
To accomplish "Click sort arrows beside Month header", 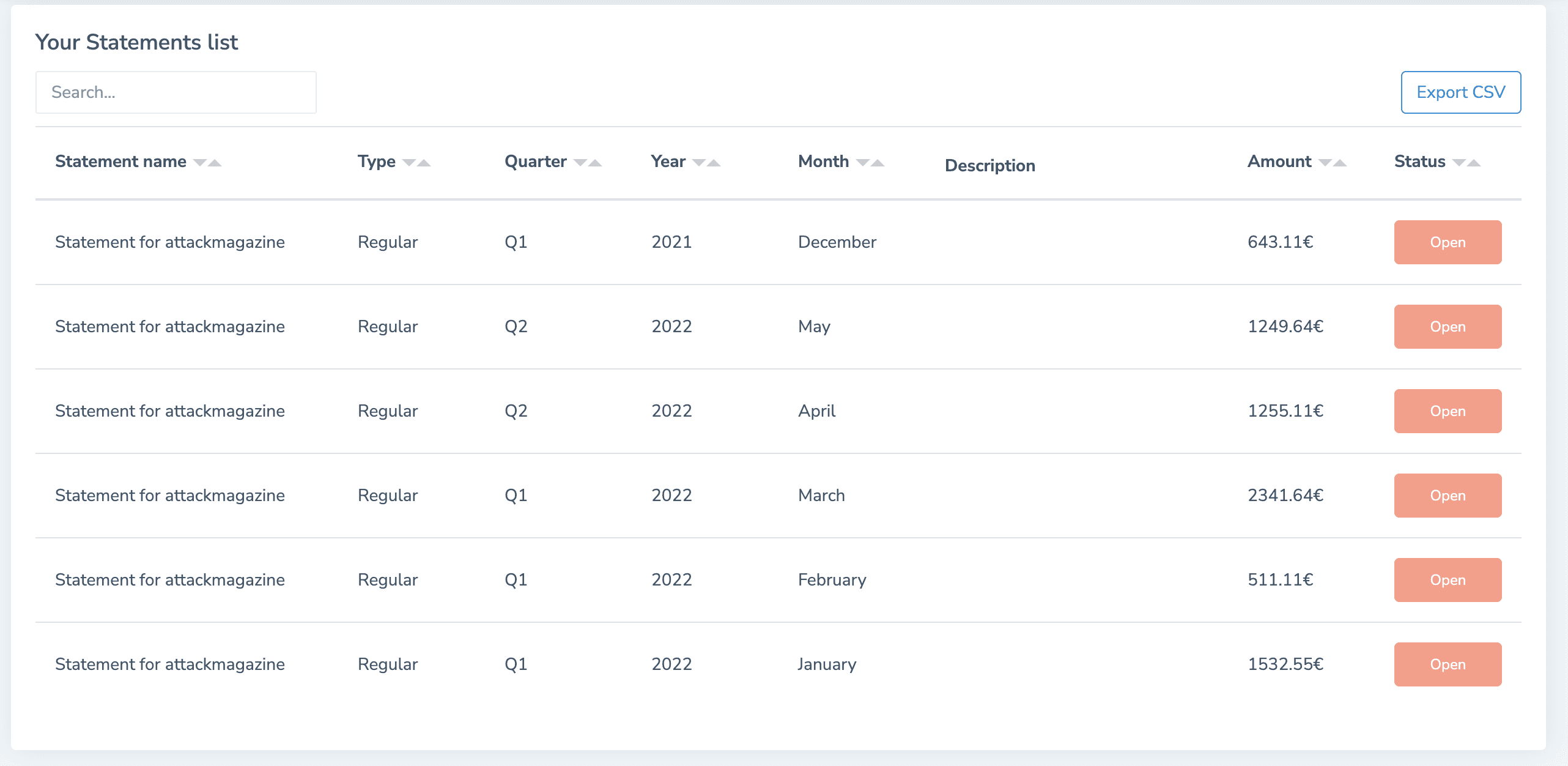I will point(870,162).
